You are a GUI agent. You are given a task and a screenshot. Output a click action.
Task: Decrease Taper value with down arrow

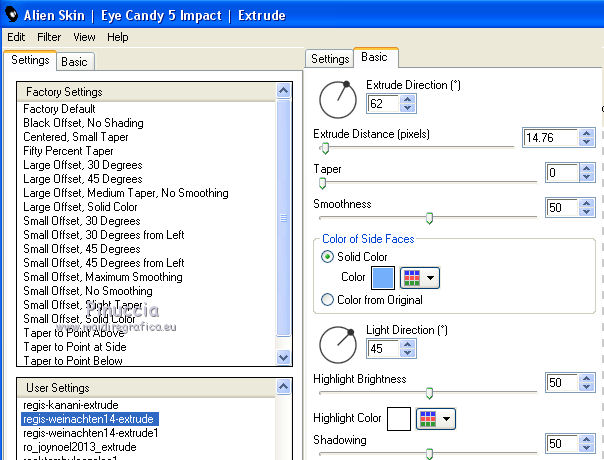coord(587,177)
